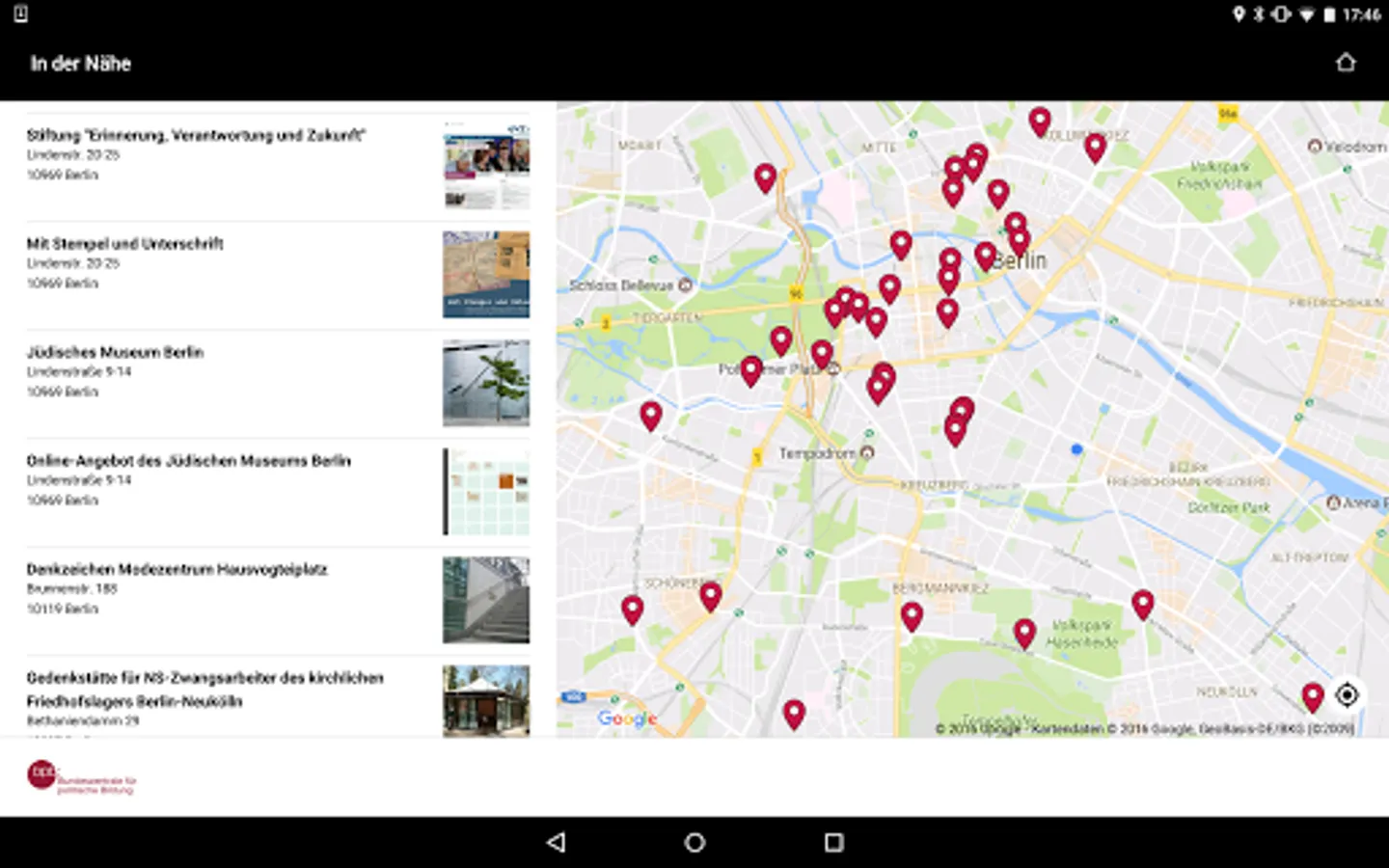Tap the In der Nähe screen title
Image resolution: width=1389 pixels, height=868 pixels.
pos(80,64)
